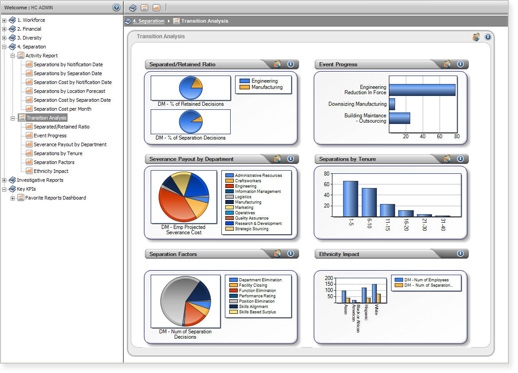Click export icon in Separations by Tenure header
Image resolution: width=518 pixels, height=373 pixels.
[x=447, y=159]
